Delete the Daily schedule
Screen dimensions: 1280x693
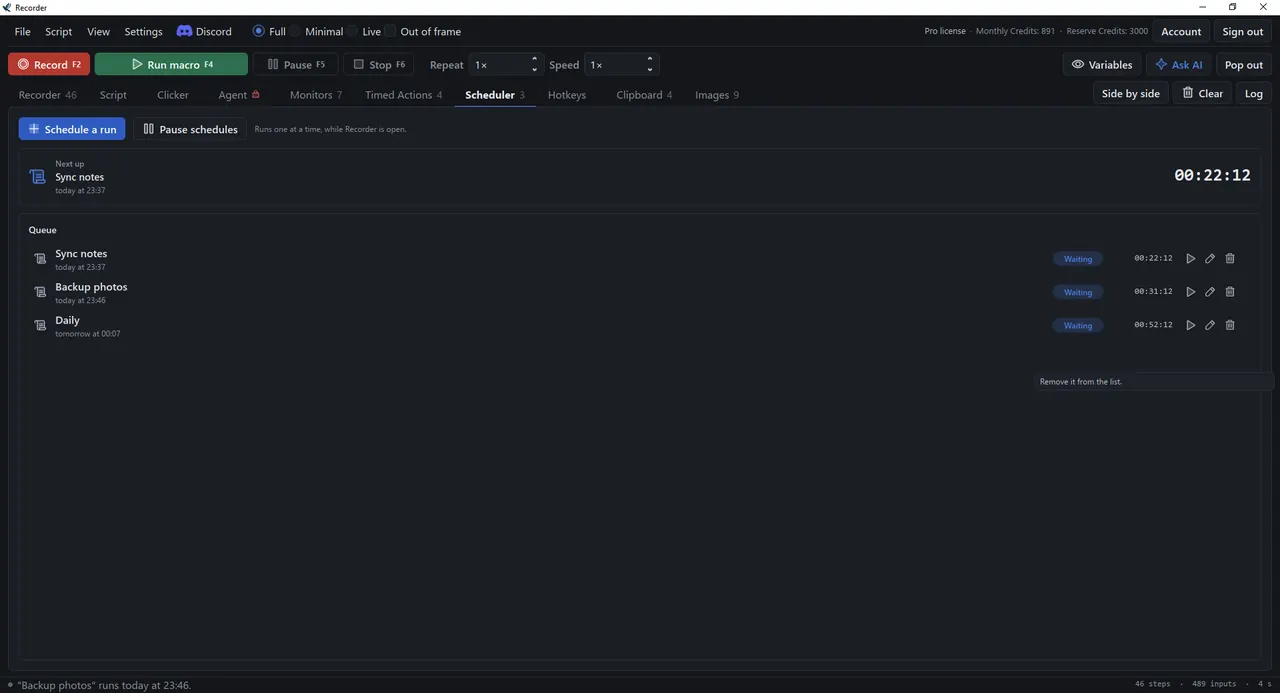tap(1230, 325)
